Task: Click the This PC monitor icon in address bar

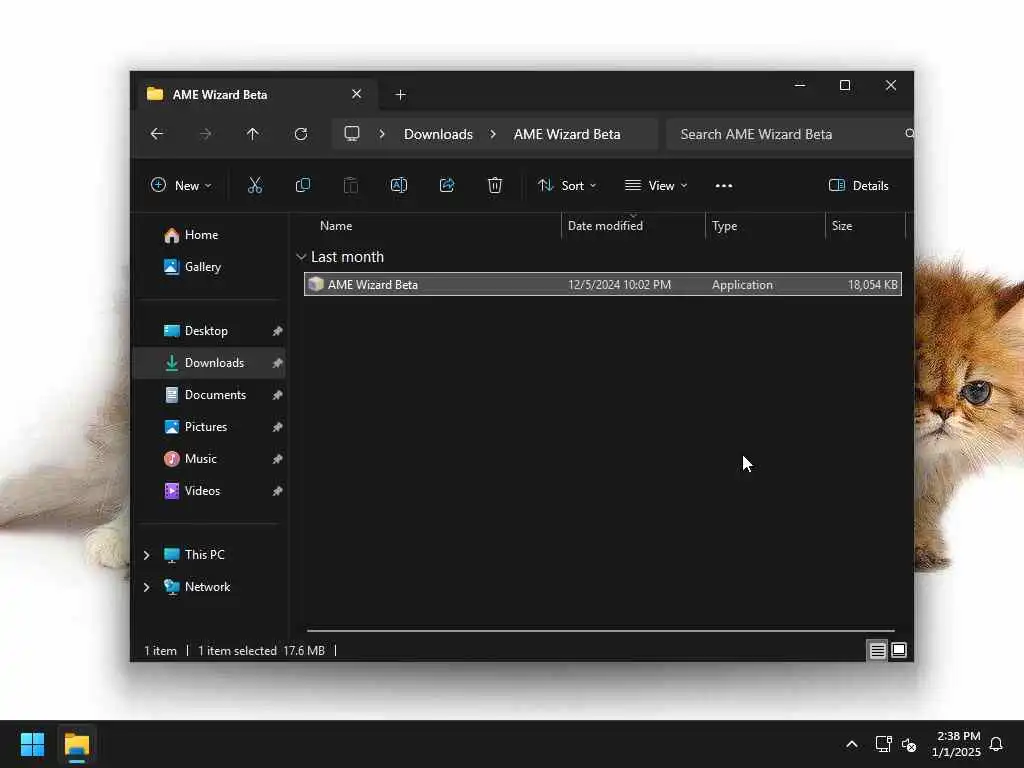Action: (352, 134)
